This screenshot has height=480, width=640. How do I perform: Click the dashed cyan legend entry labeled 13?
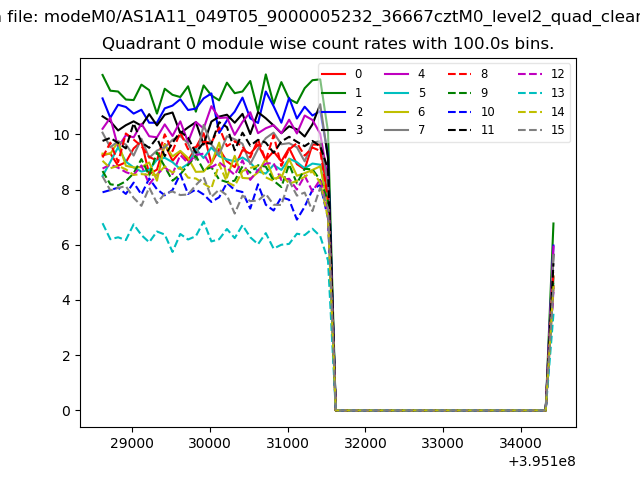tap(539, 92)
